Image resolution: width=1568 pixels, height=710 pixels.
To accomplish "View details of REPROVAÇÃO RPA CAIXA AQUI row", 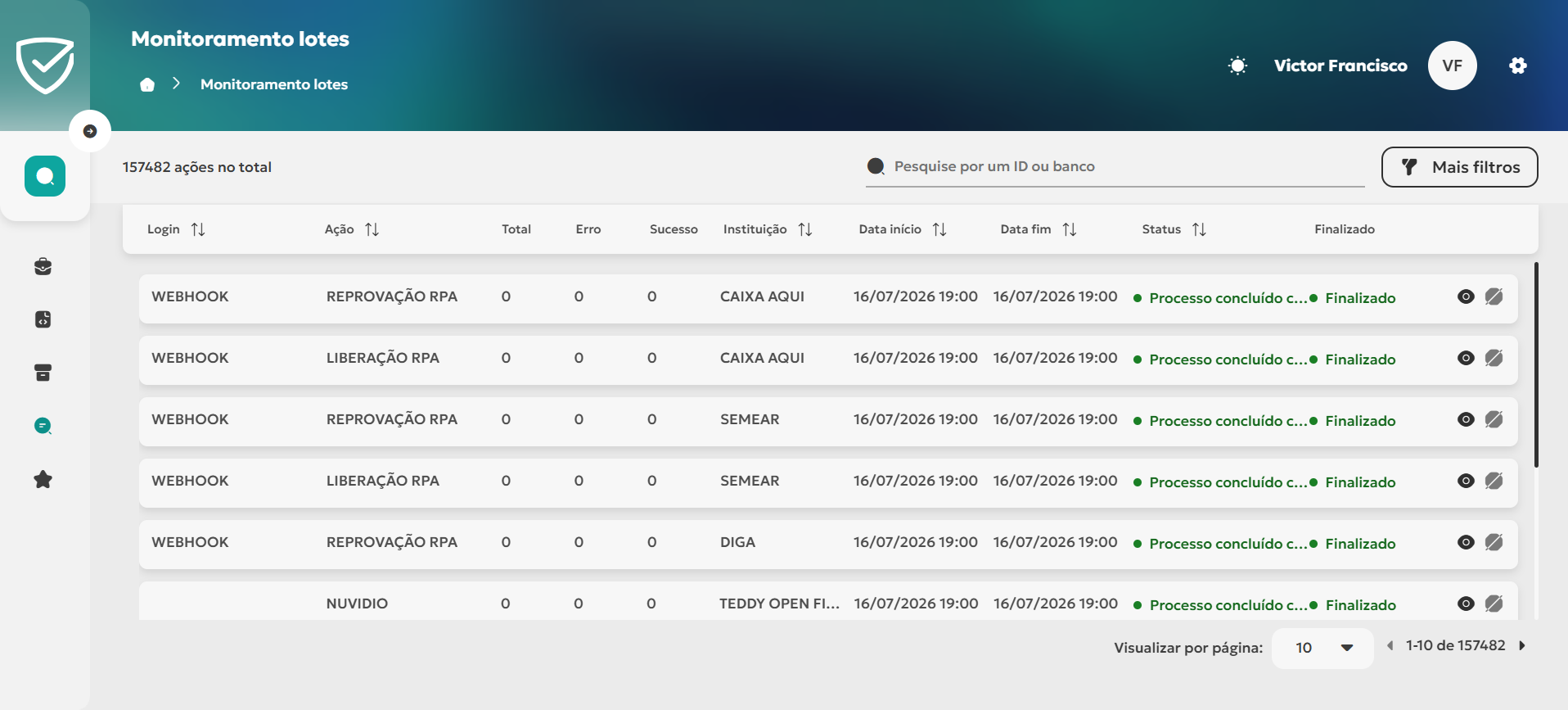I will pyautogui.click(x=1467, y=296).
